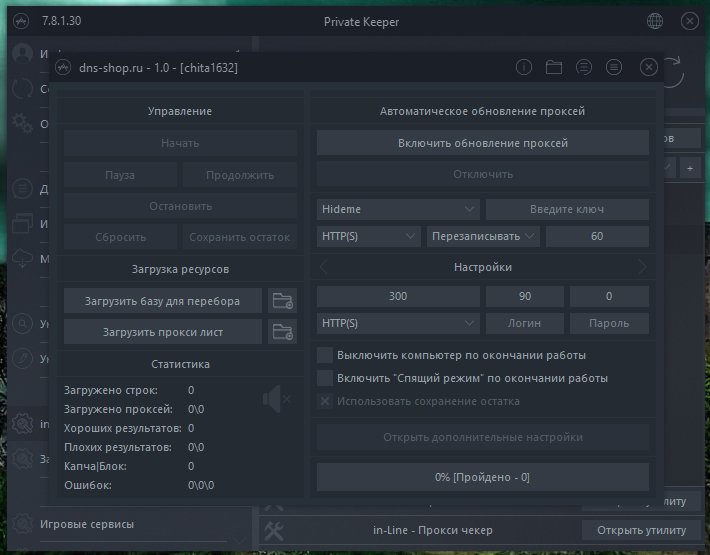The width and height of the screenshot is (710, 555).
Task: Toggle the muted speaker icon in Статистика
Action: 274,400
